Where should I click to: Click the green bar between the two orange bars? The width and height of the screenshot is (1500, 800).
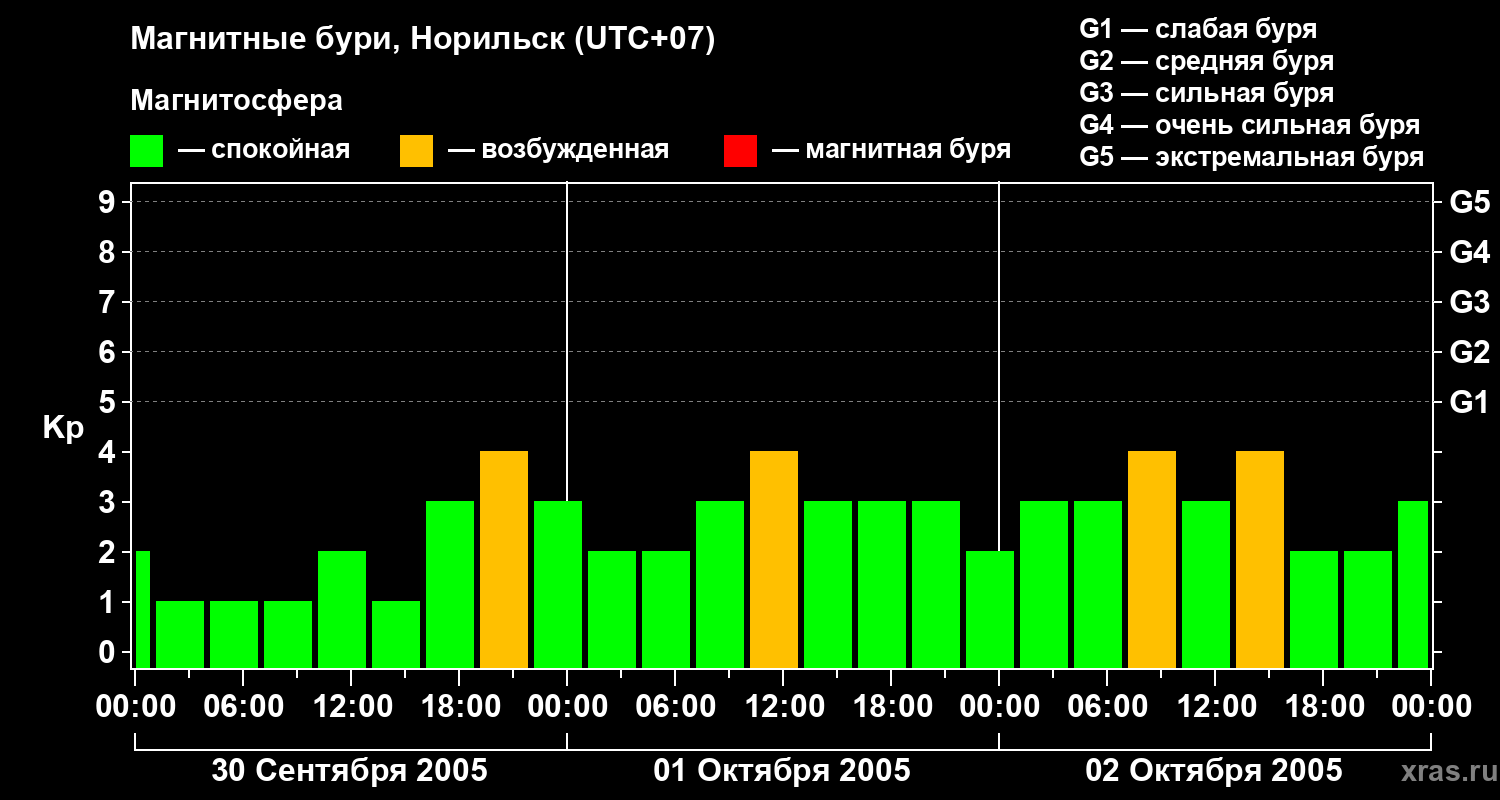pyautogui.click(x=1206, y=585)
